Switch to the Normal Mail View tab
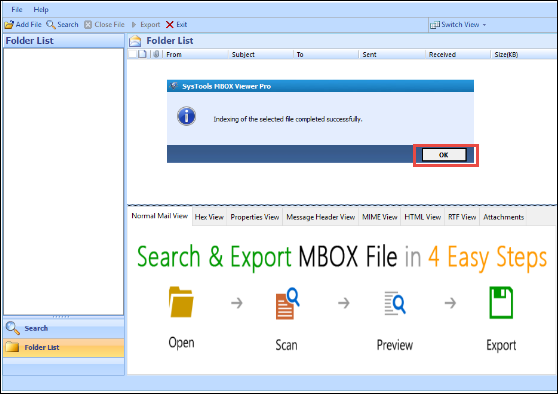558x394 pixels. (x=159, y=216)
